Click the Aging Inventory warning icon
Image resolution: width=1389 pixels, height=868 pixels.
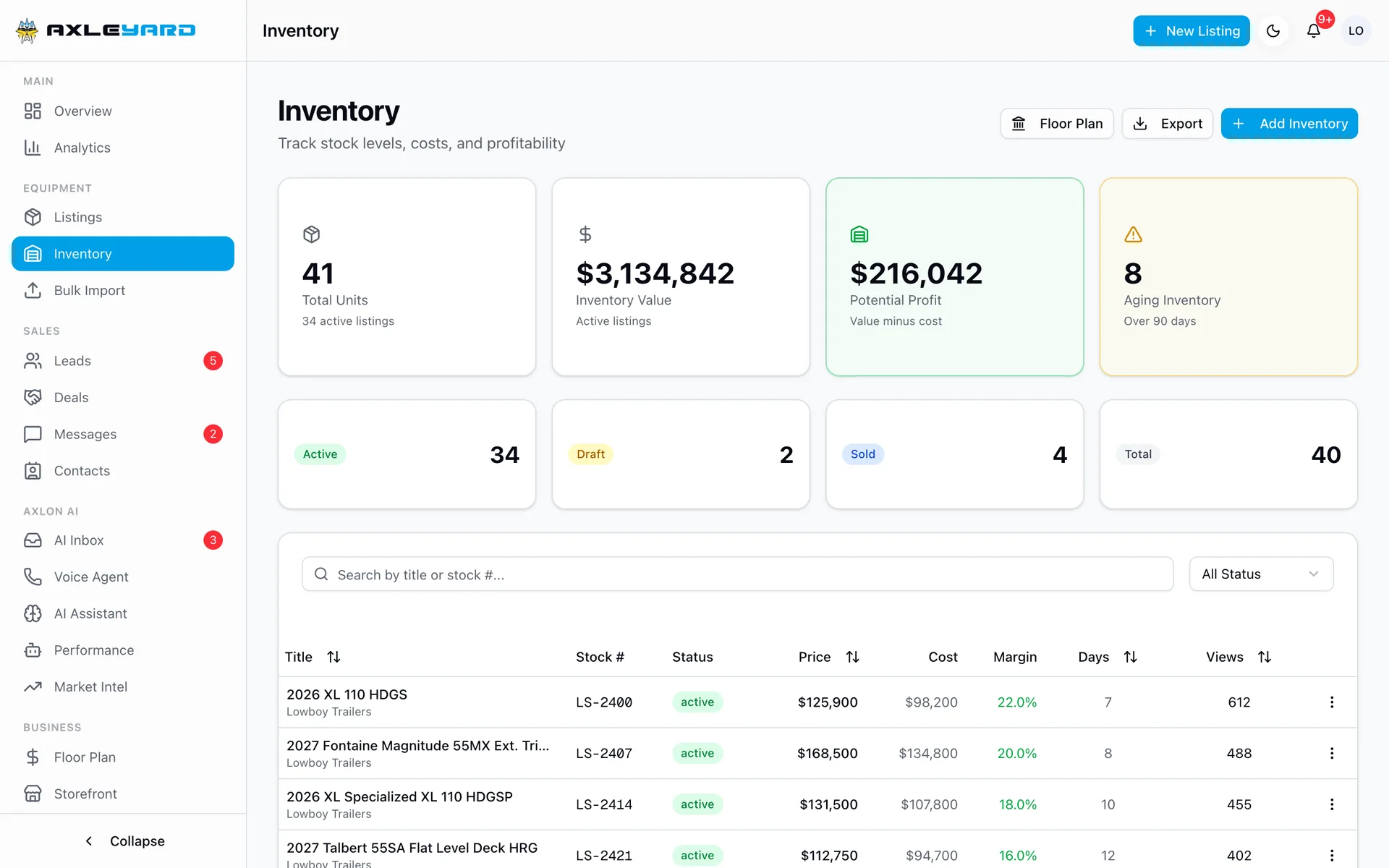pyautogui.click(x=1134, y=234)
